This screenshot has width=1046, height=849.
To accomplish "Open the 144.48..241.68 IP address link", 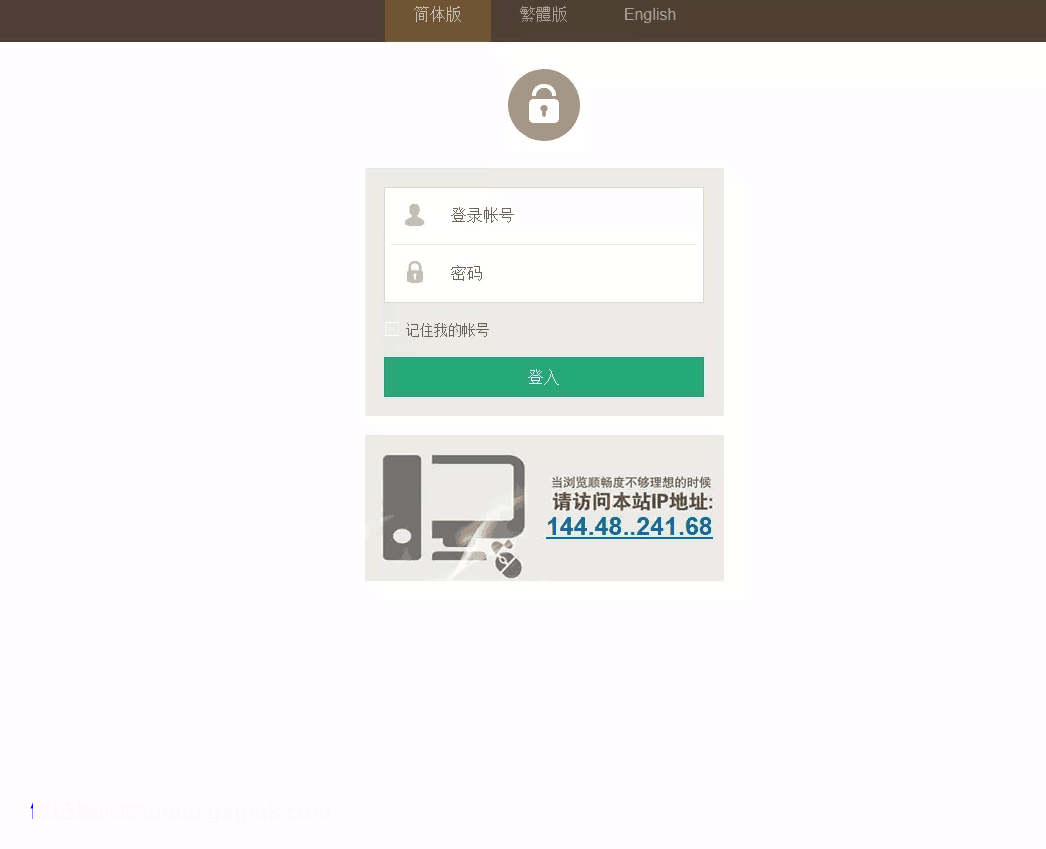I will click(629, 526).
